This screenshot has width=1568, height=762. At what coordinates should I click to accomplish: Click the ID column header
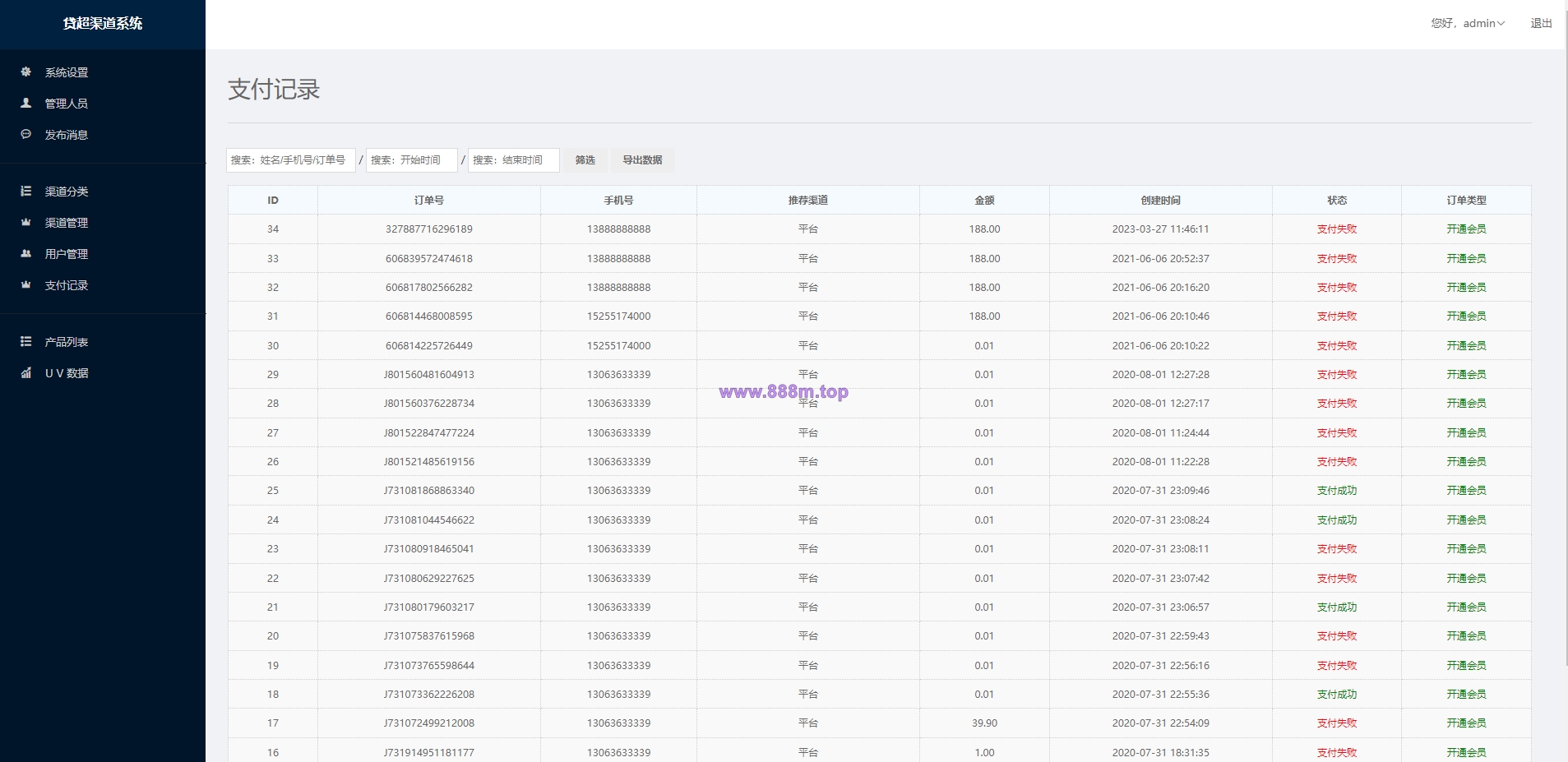pos(273,201)
